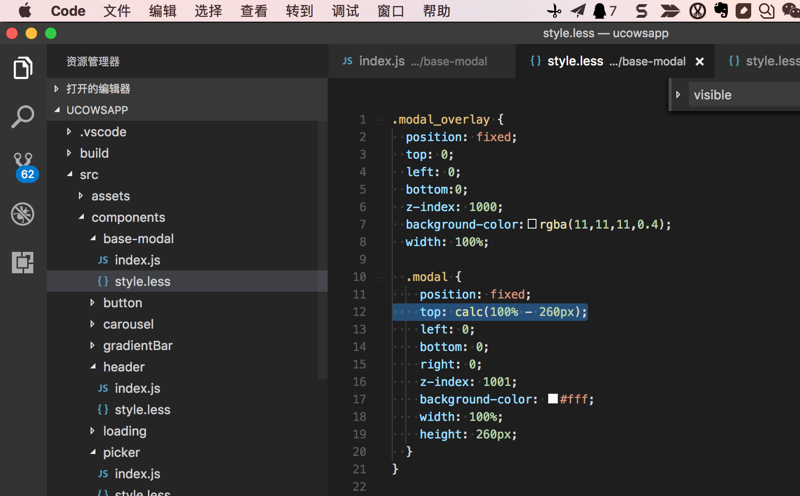This screenshot has height=496, width=800.
Task: Click the JS icon of base-modal index.js
Action: tap(103, 260)
